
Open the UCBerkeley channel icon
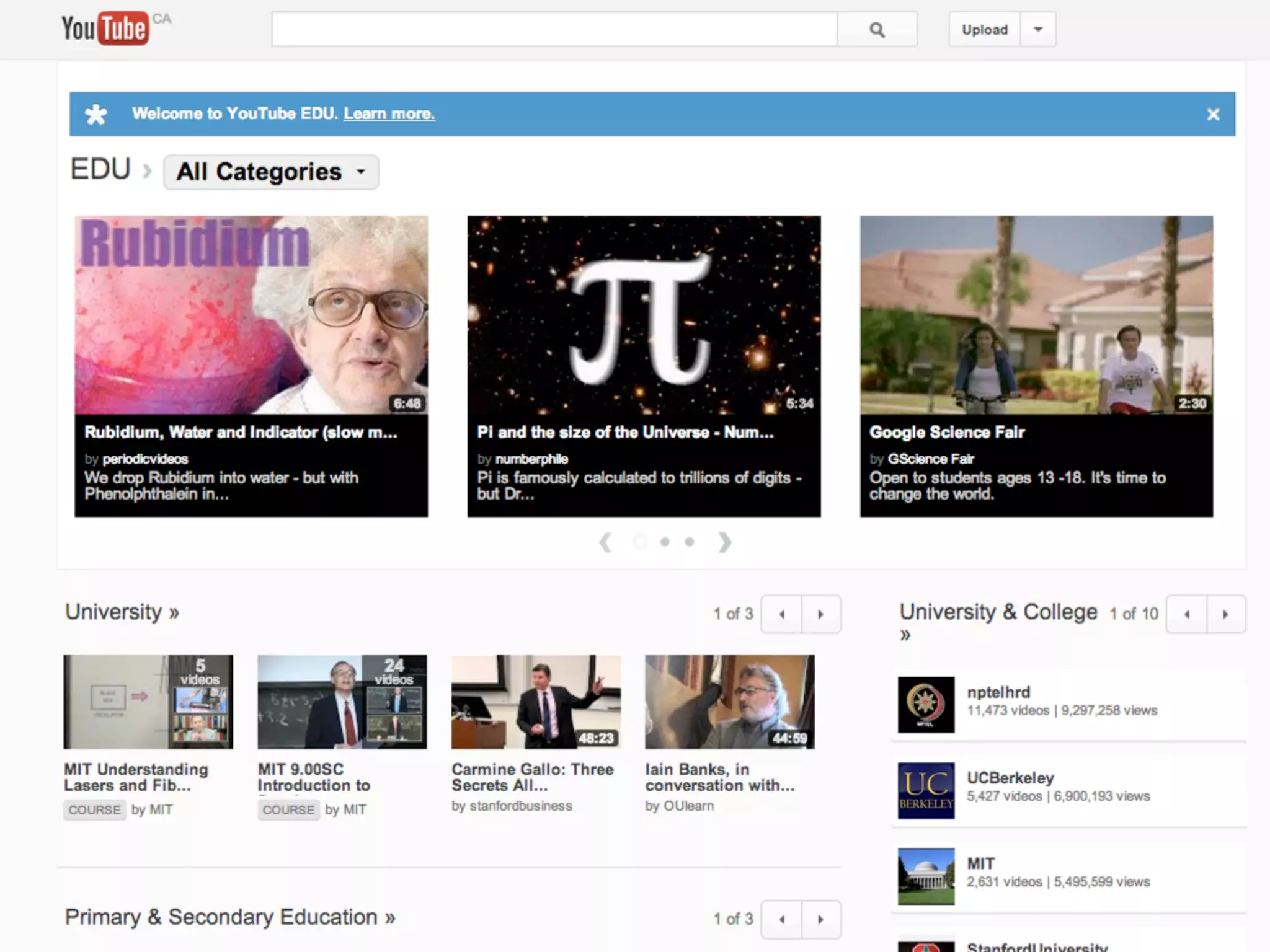pyautogui.click(x=926, y=790)
